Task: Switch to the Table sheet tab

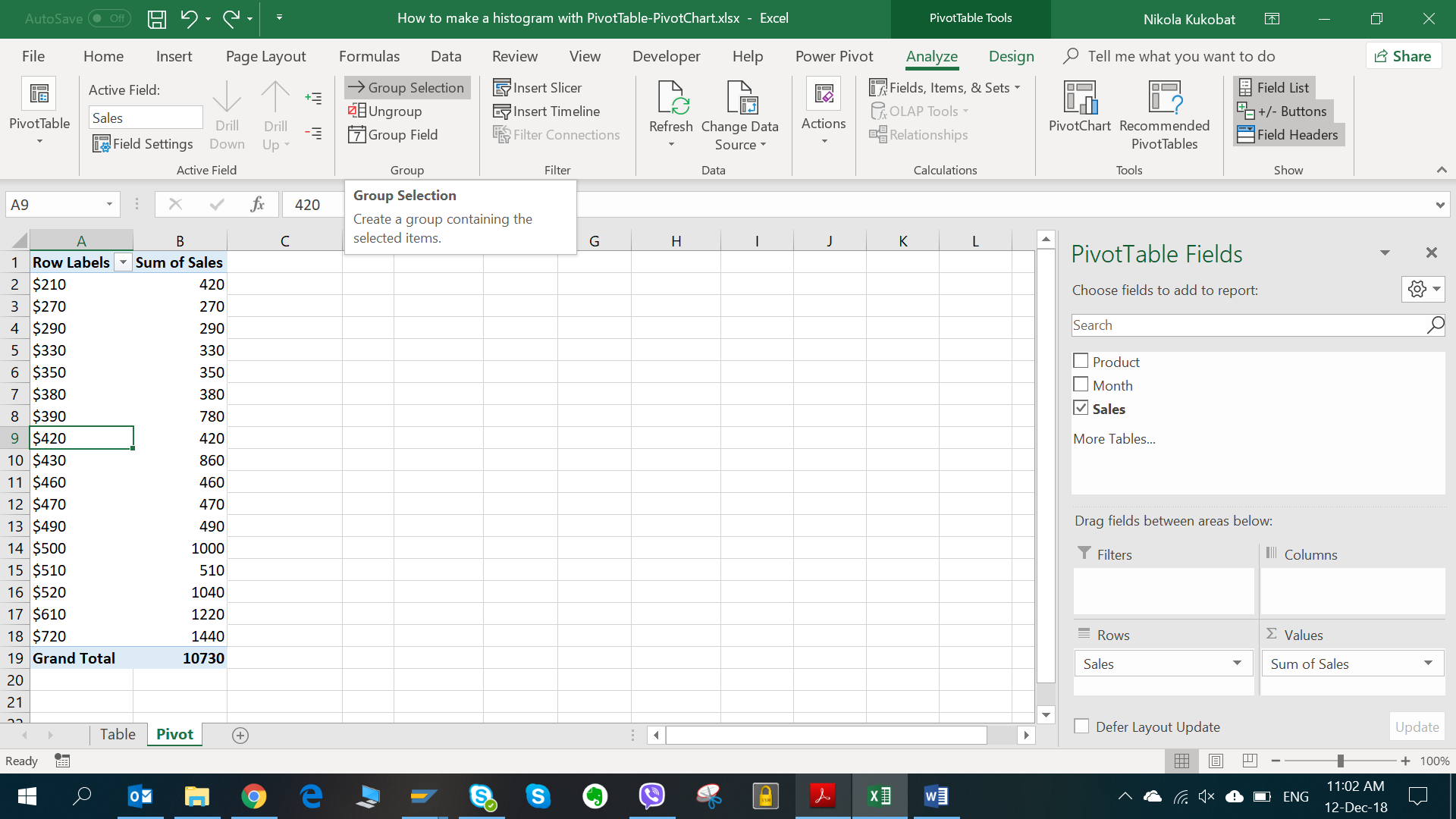Action: click(118, 734)
